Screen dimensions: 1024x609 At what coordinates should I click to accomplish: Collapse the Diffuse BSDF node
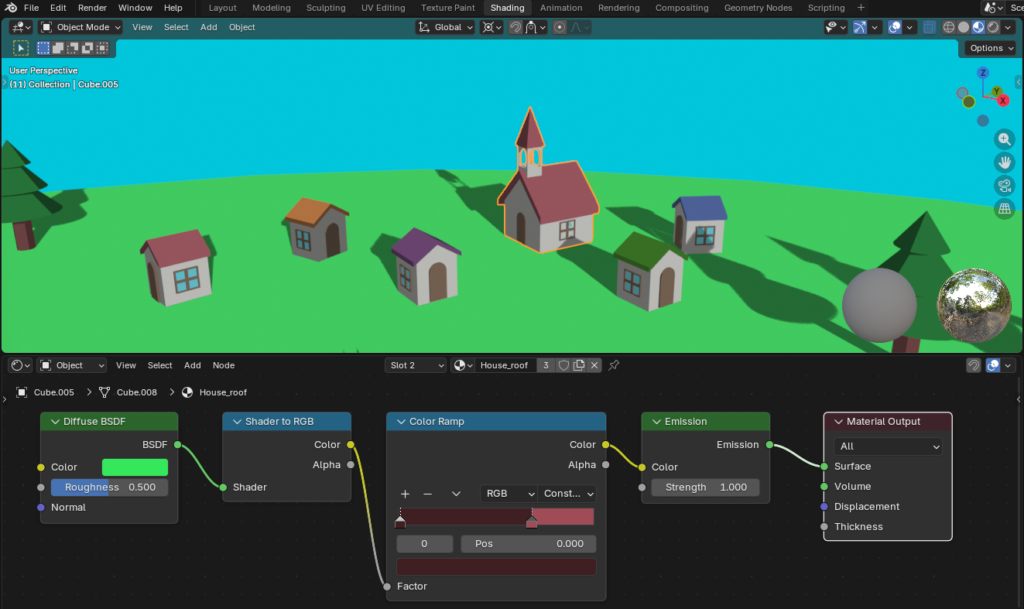[53, 422]
